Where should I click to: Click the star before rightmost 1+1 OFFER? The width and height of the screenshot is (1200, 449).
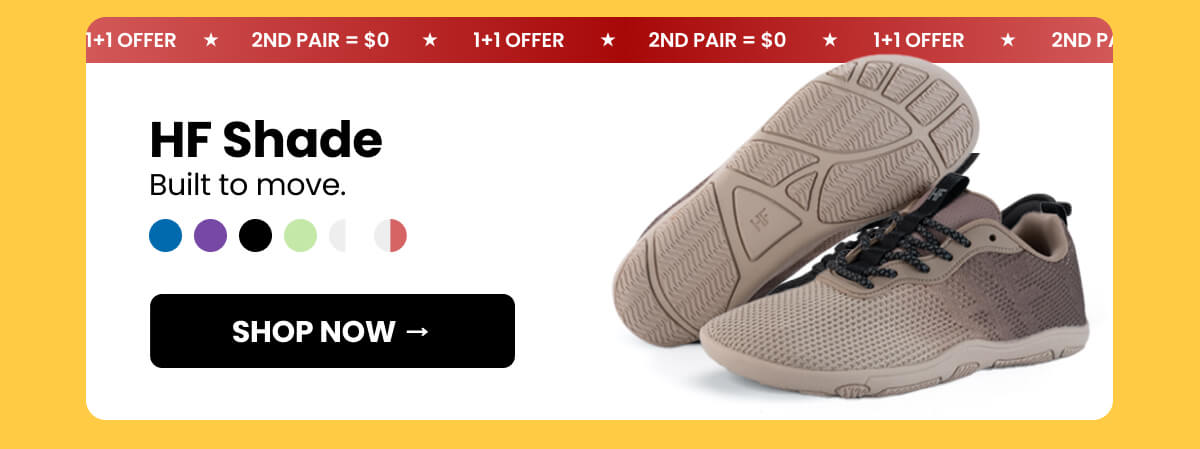829,40
